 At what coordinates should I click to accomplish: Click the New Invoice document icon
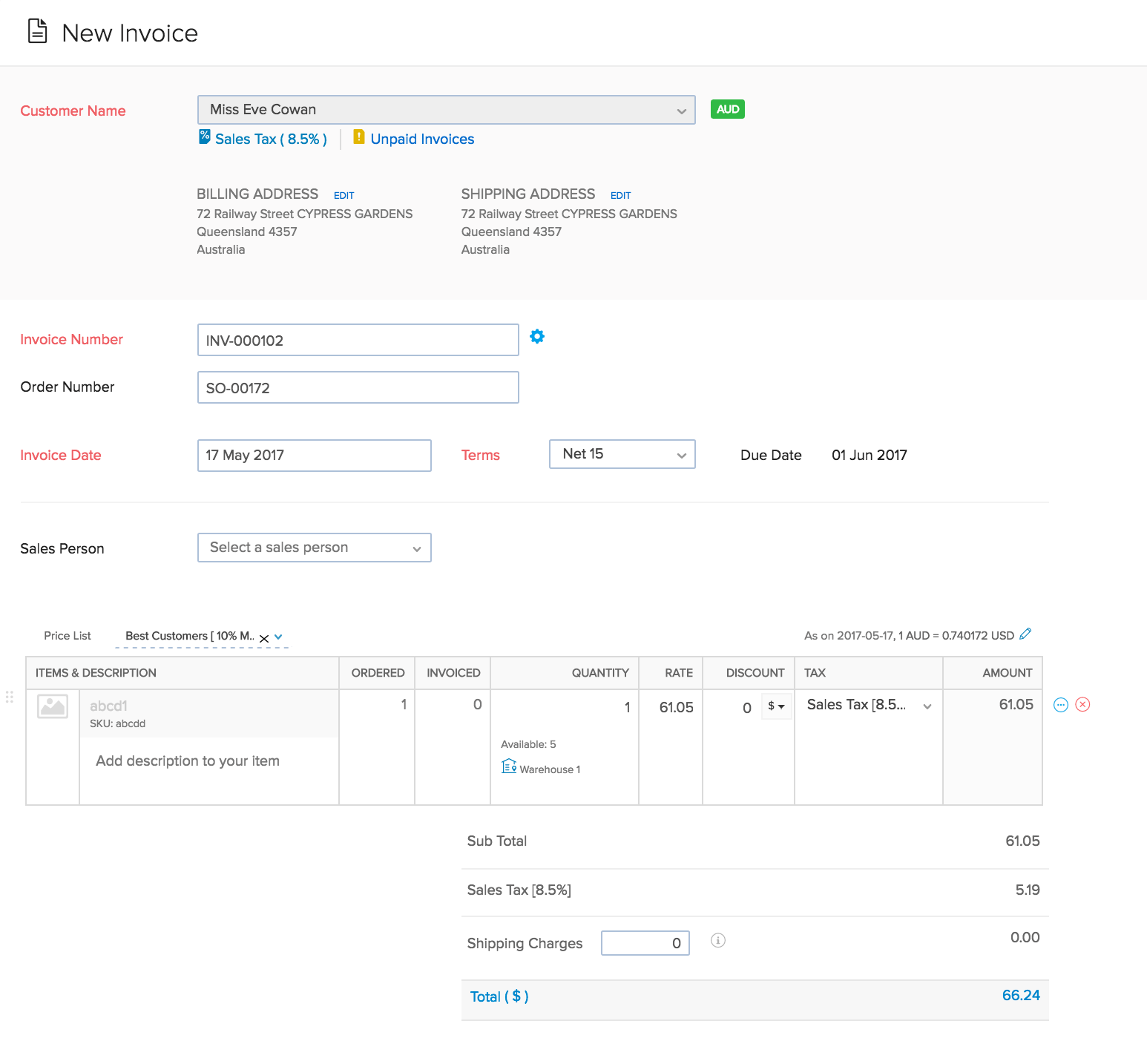pyautogui.click(x=36, y=31)
